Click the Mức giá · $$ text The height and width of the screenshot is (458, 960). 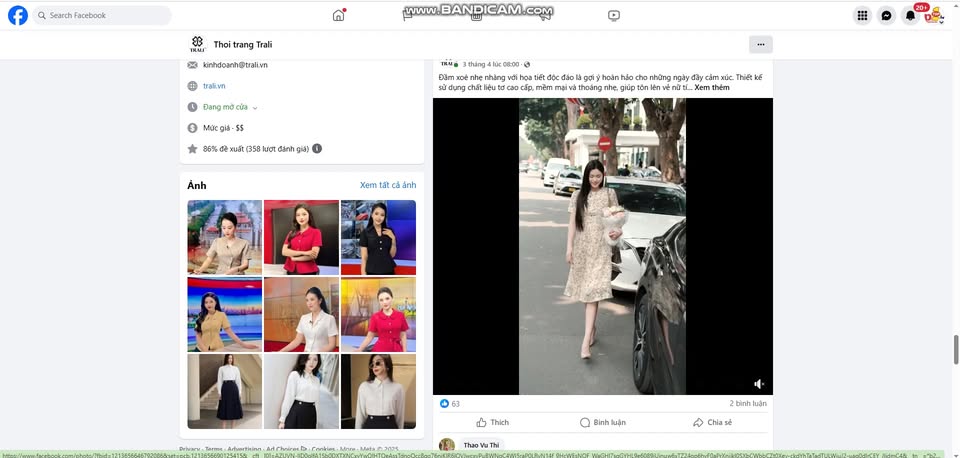tap(223, 128)
